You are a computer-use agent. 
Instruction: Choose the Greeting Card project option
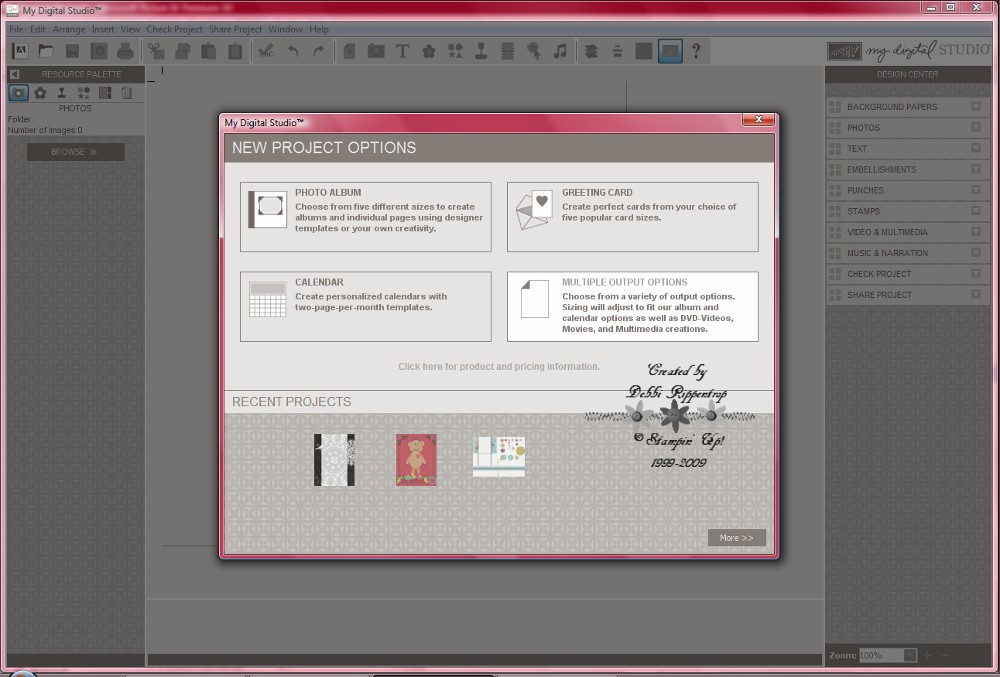click(x=633, y=217)
